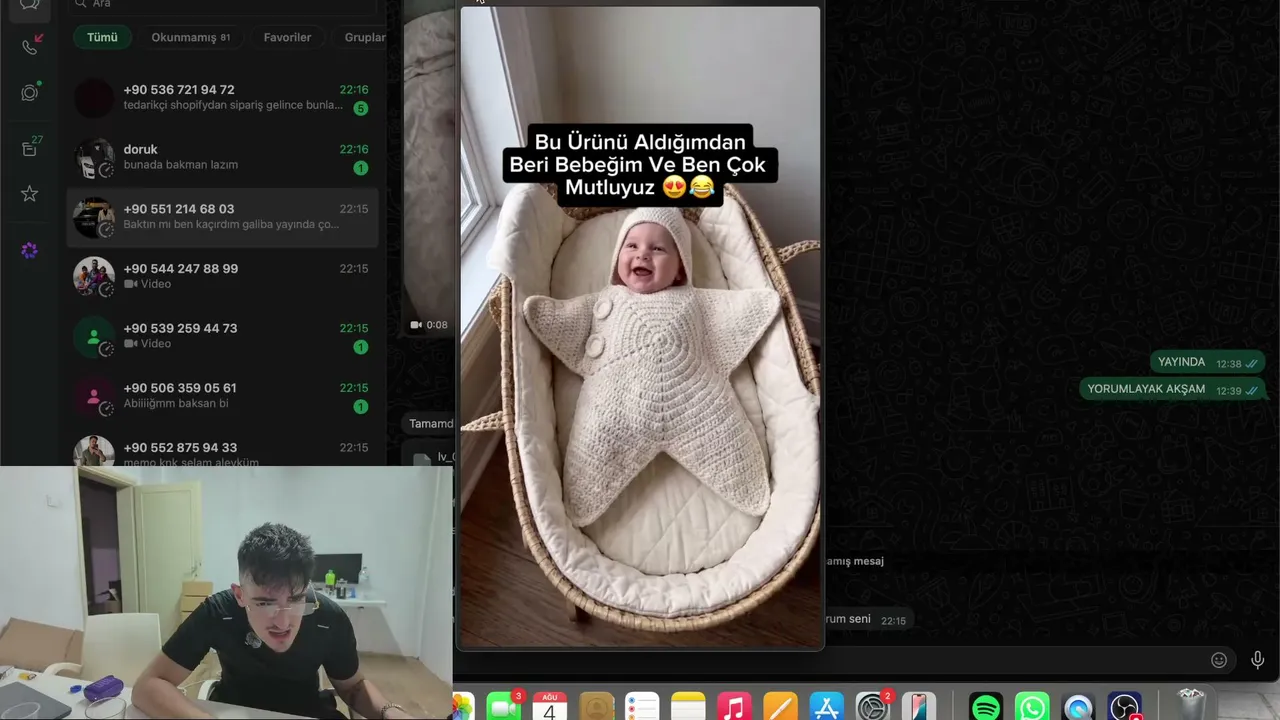Click message preview 'bunada bakman lazım'
The image size is (1280, 720).
[x=181, y=165]
